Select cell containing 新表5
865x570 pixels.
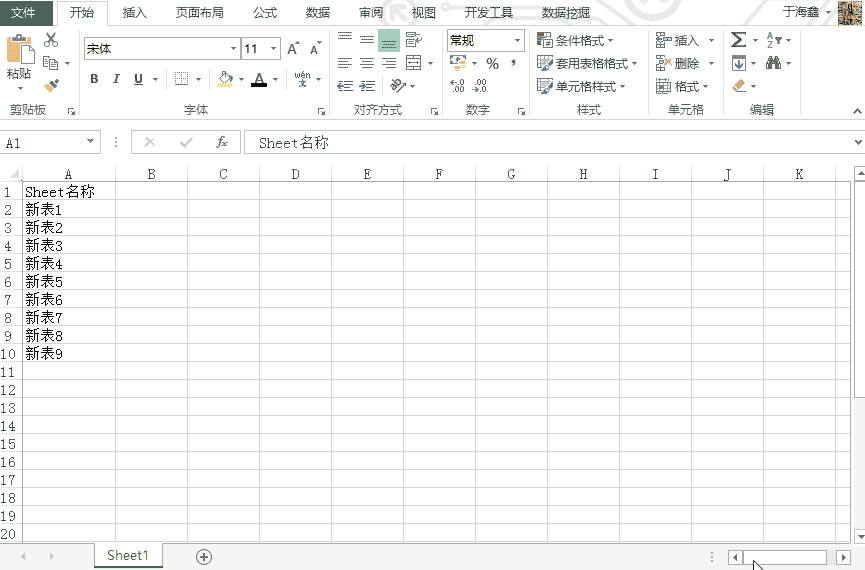click(69, 281)
